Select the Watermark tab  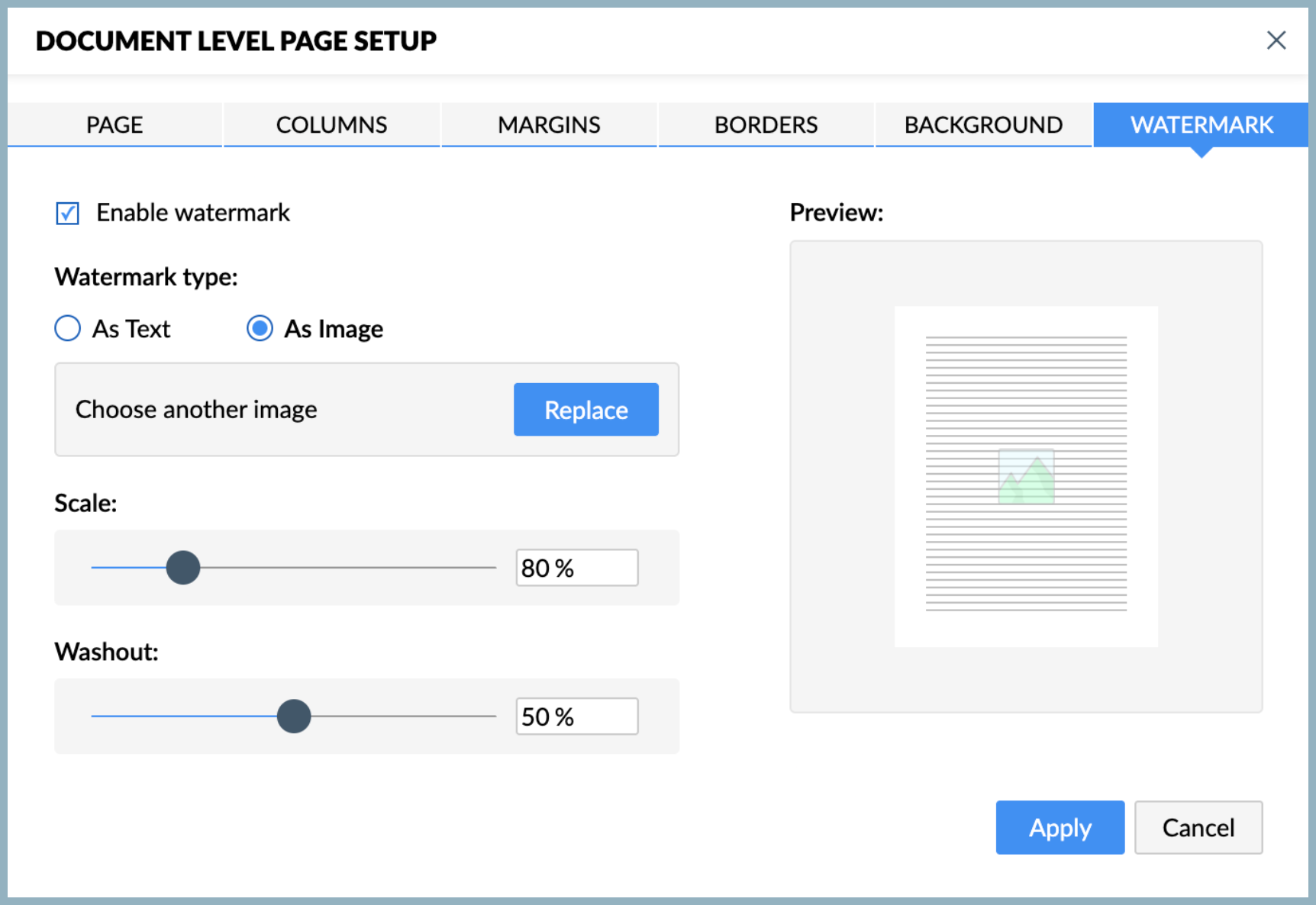click(x=1201, y=124)
